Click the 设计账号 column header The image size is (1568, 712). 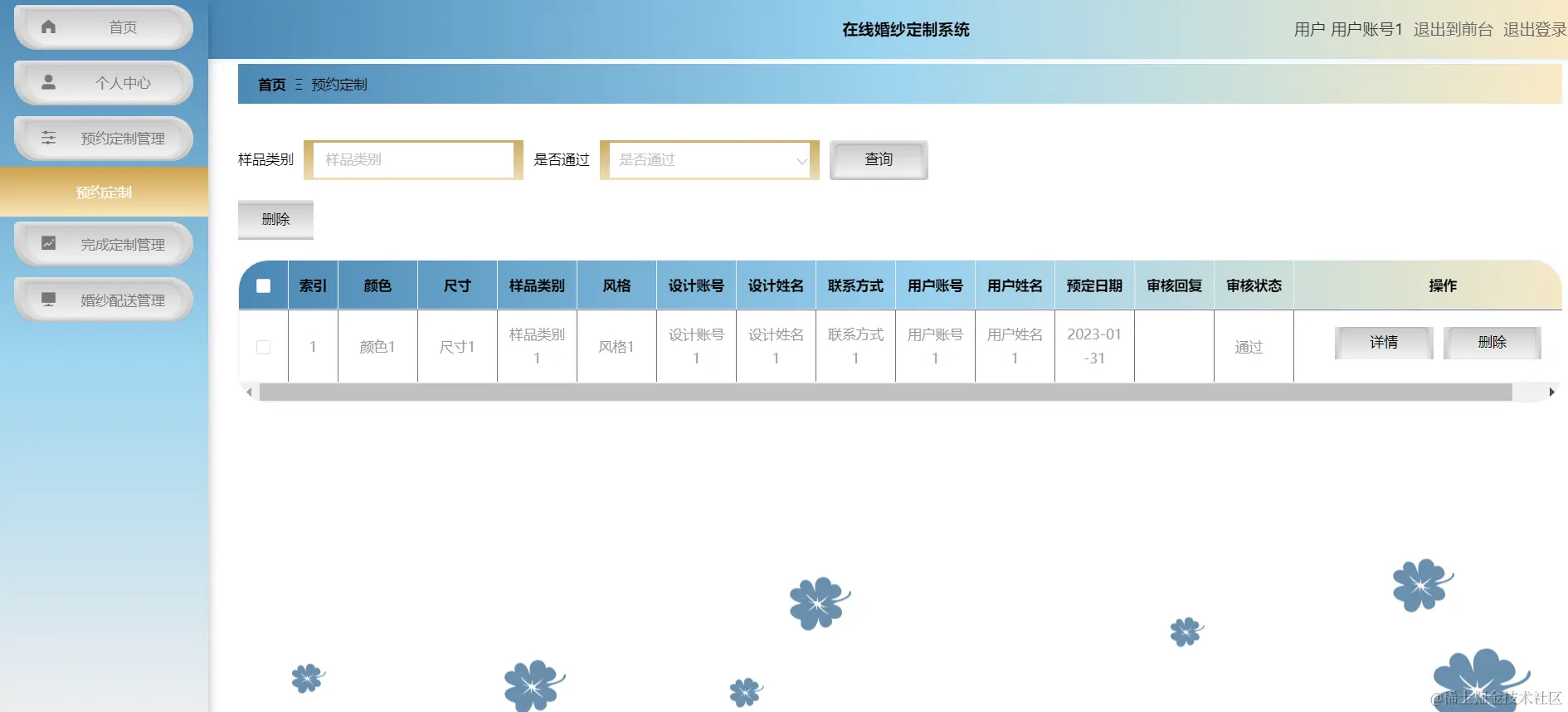pyautogui.click(x=696, y=285)
